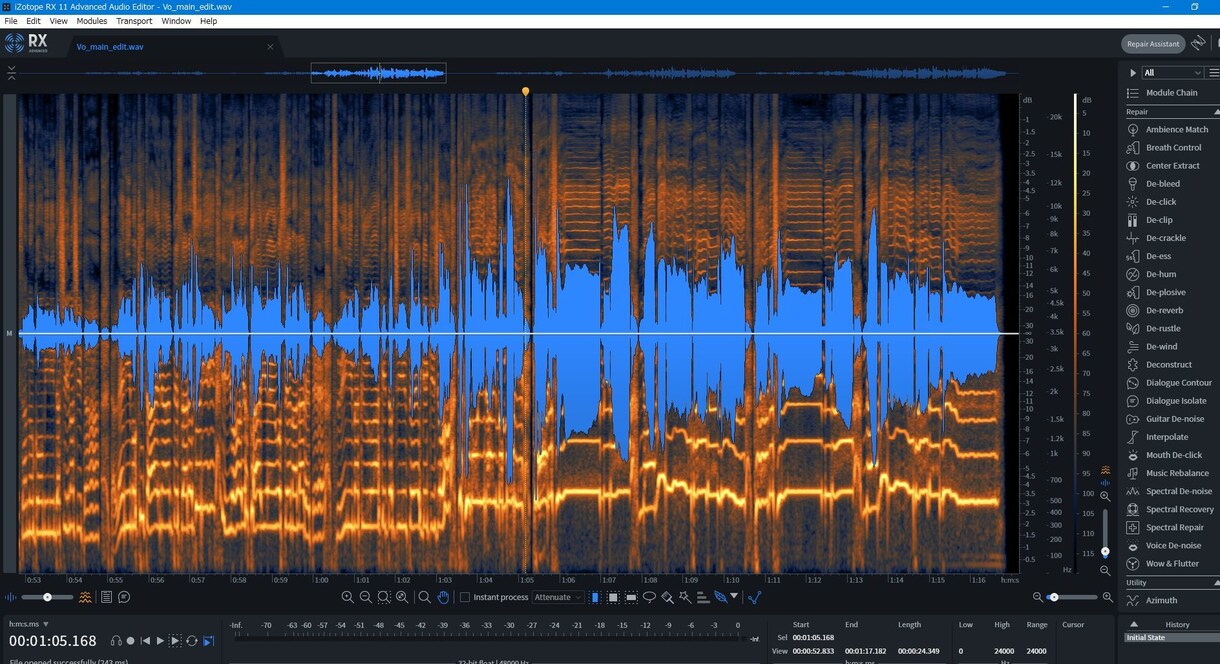Toggle the follow playhead button
Image resolution: width=1220 pixels, height=664 pixels.
[x=208, y=641]
